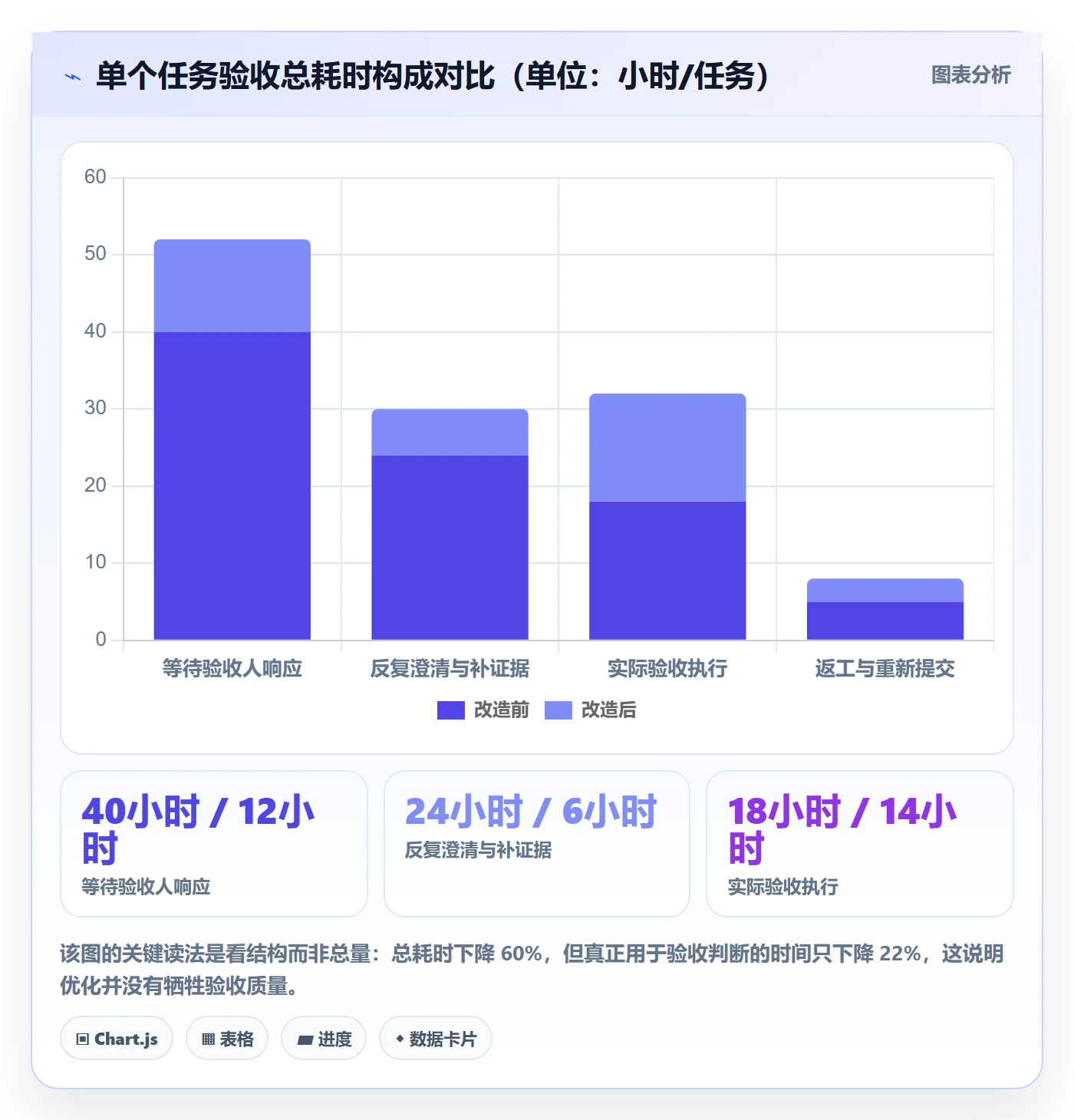
Task: Toggle the 改造前 legend item
Action: pyautogui.click(x=483, y=710)
